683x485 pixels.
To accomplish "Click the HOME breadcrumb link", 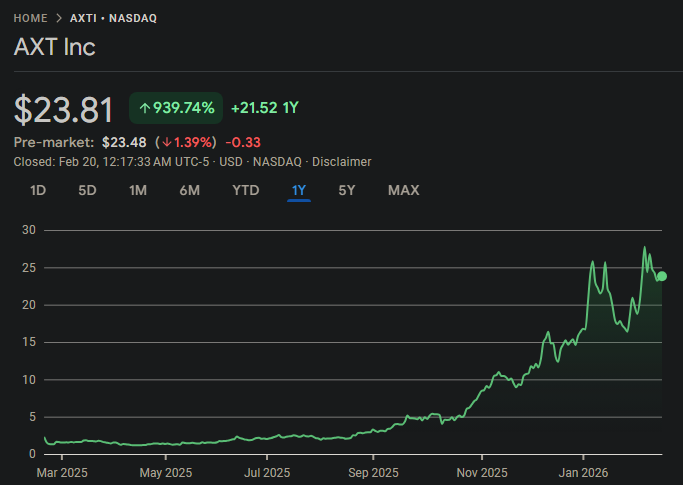I will pos(30,18).
